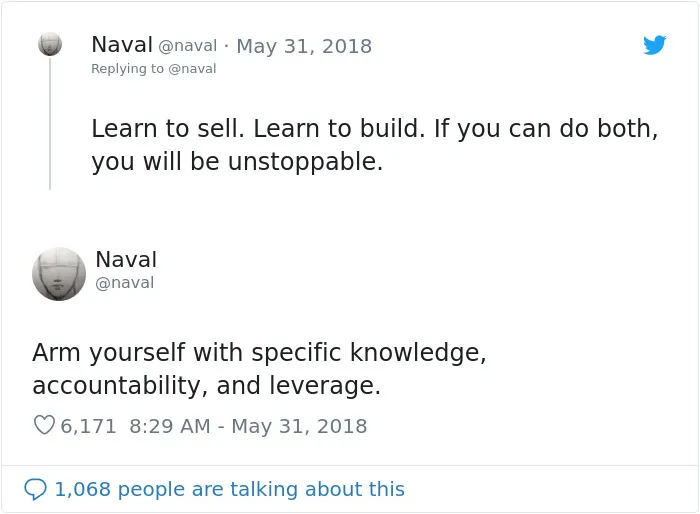The height and width of the screenshot is (514, 700).
Task: Click the speech bubble conversation icon
Action: click(x=35, y=489)
